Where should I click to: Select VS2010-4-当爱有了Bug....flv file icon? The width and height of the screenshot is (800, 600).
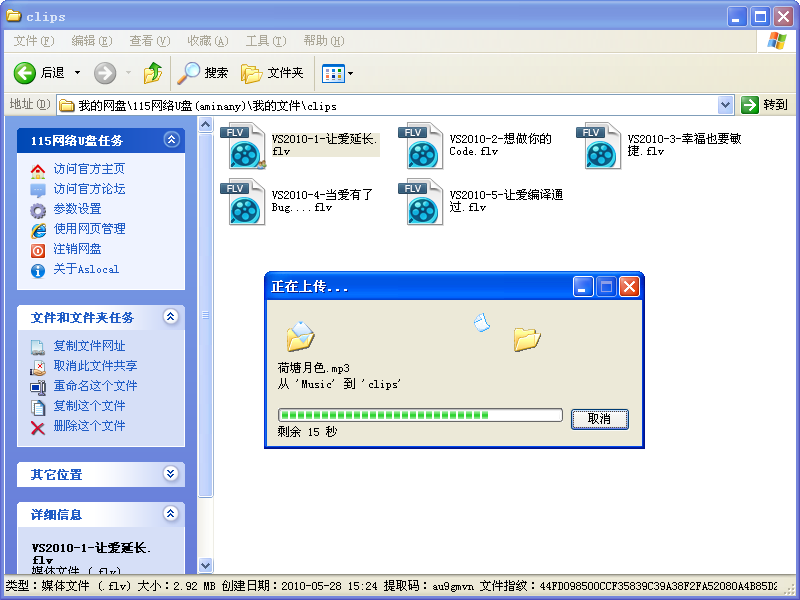coord(243,202)
